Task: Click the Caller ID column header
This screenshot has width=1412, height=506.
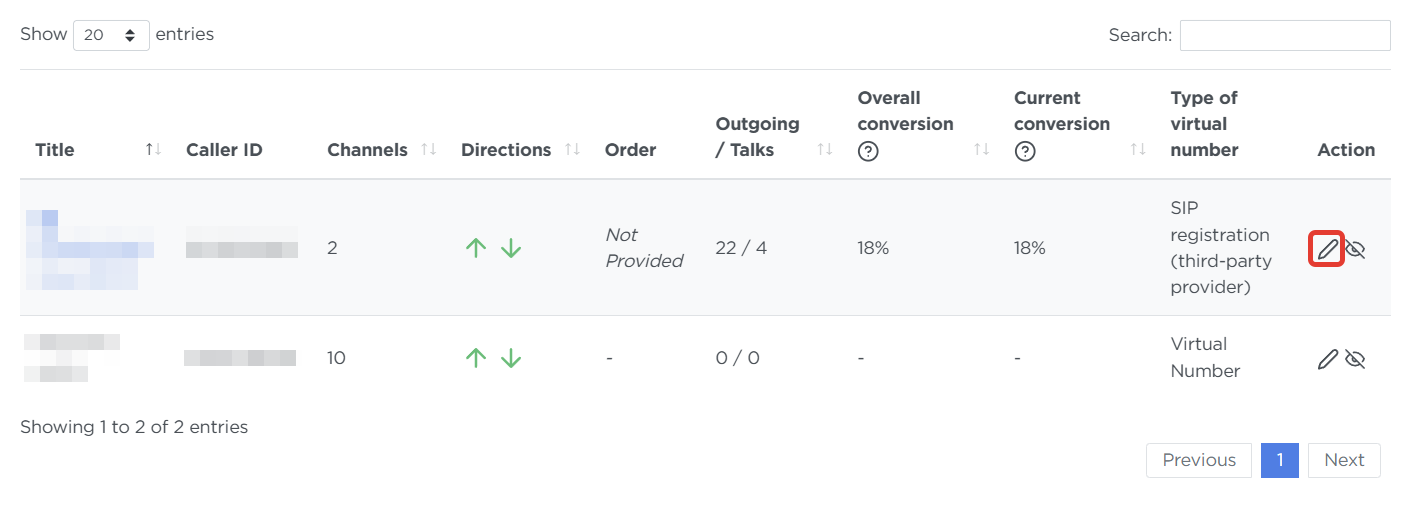Action: tap(224, 150)
